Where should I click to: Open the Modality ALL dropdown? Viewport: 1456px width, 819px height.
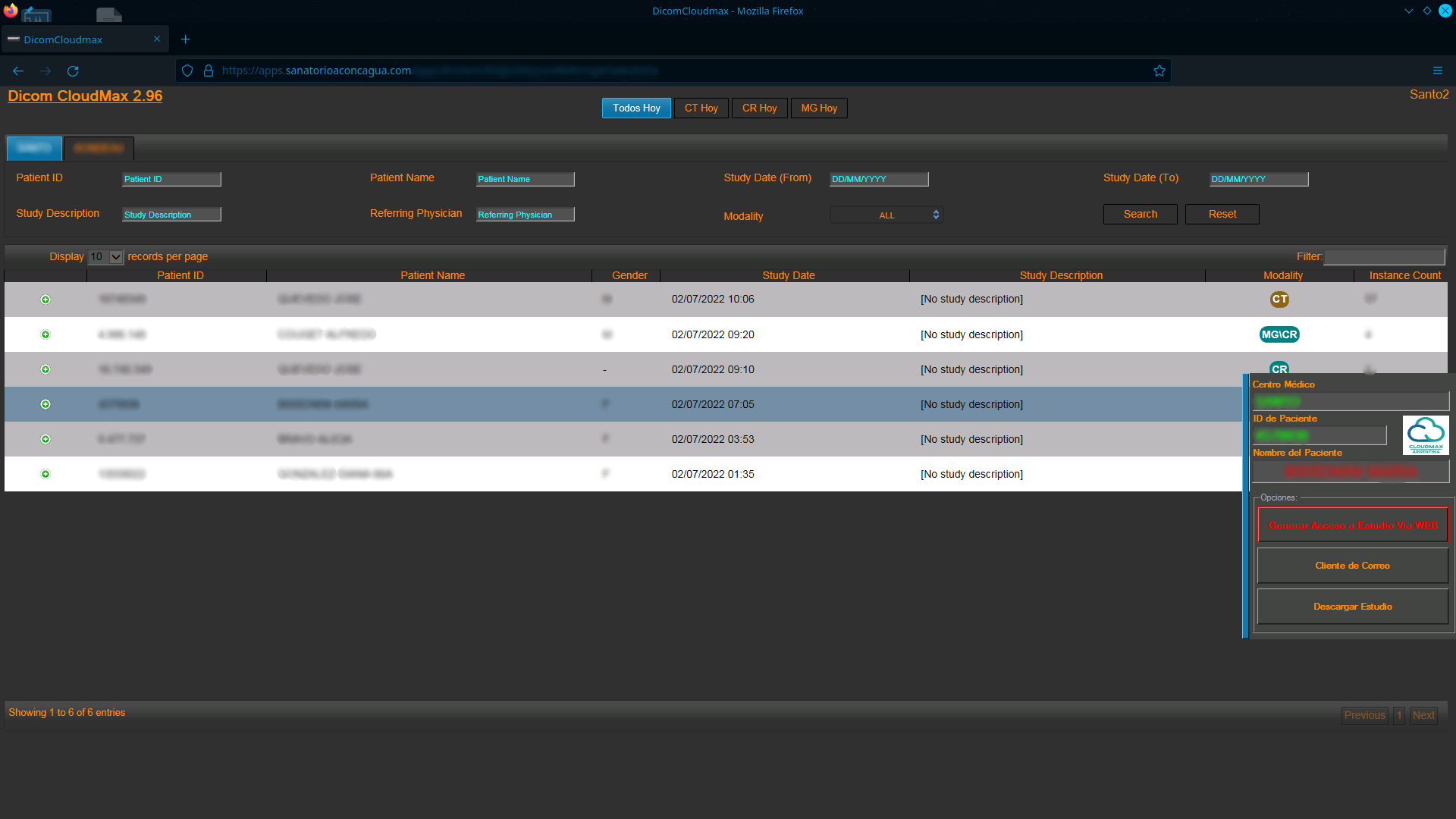click(886, 215)
